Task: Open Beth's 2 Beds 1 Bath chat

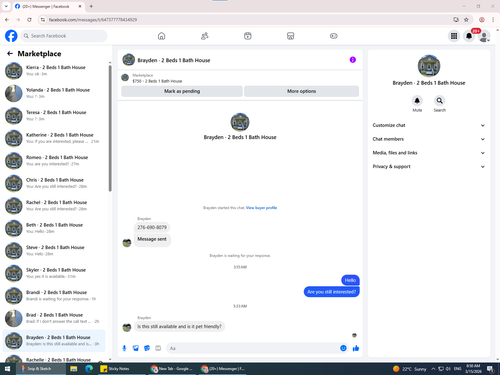Action: click(x=55, y=228)
